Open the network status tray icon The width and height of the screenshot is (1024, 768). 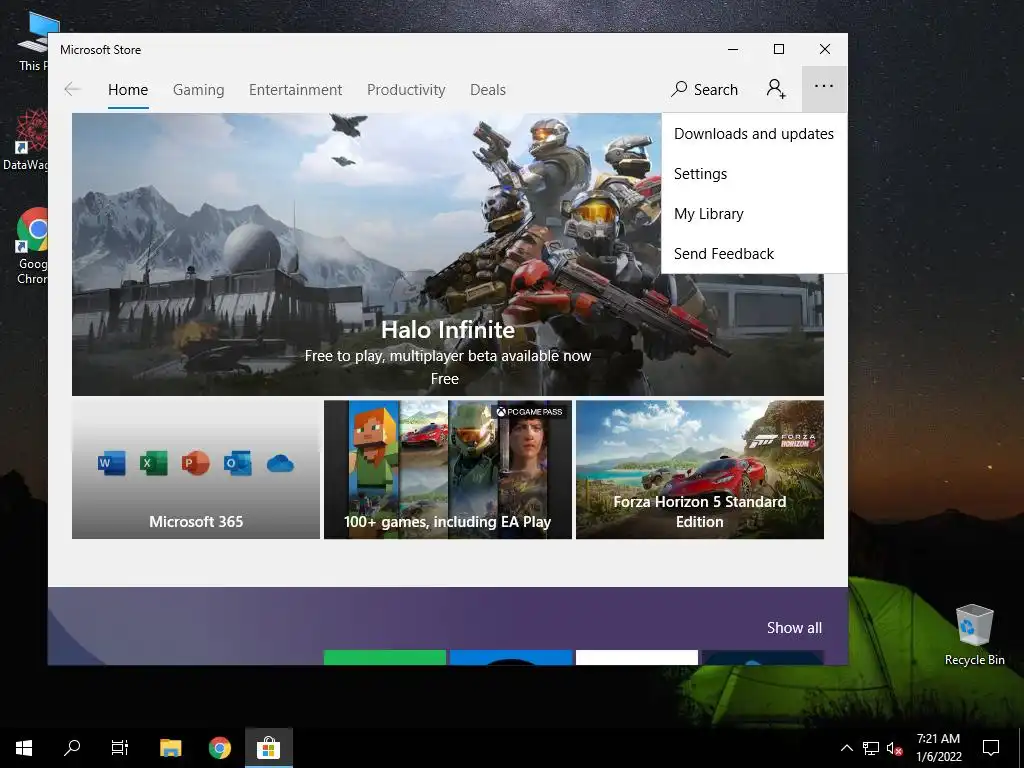click(871, 748)
